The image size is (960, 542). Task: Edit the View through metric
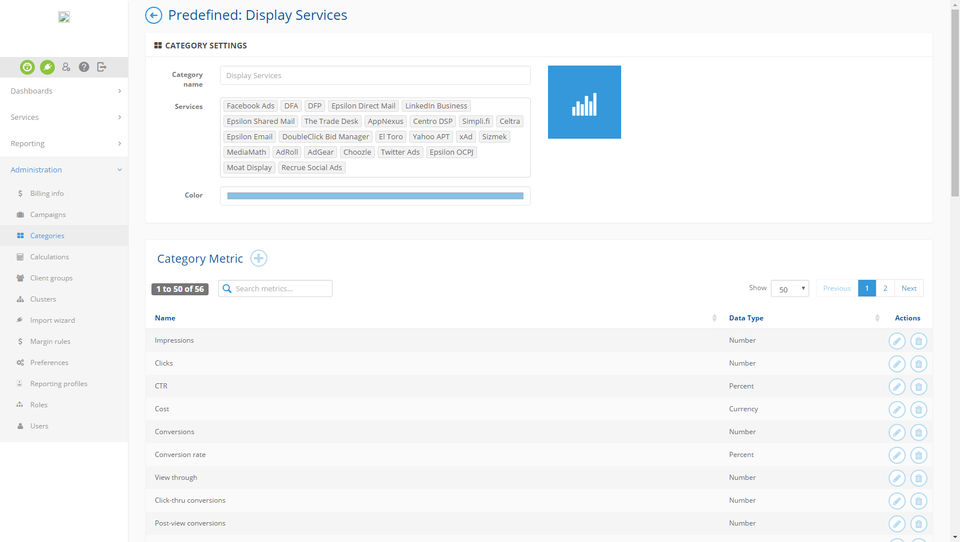pyautogui.click(x=896, y=478)
